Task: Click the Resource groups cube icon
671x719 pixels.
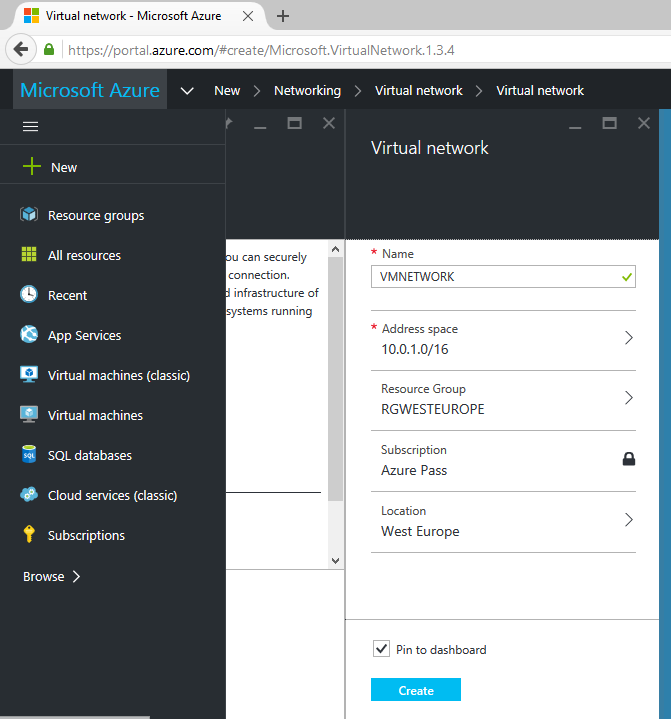Action: [x=29, y=215]
